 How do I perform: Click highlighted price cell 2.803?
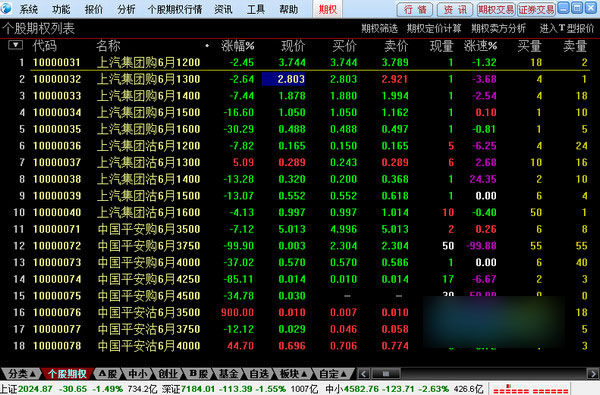(x=284, y=79)
